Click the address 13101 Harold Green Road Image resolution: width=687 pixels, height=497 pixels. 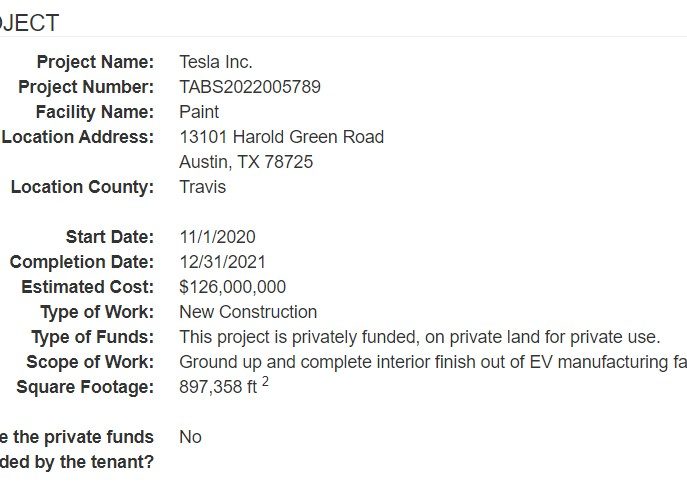tap(281, 137)
